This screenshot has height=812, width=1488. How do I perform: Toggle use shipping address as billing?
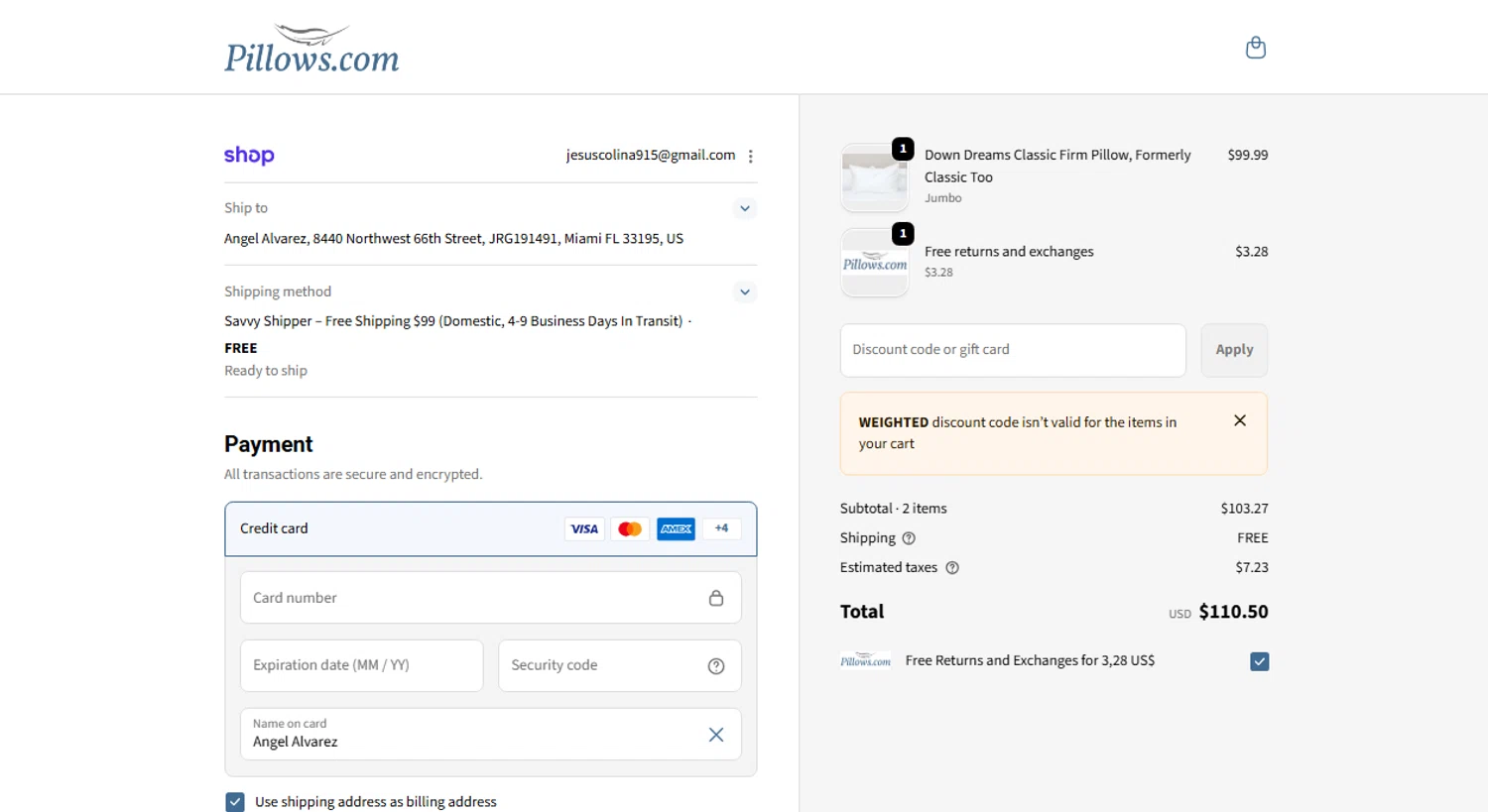(235, 802)
